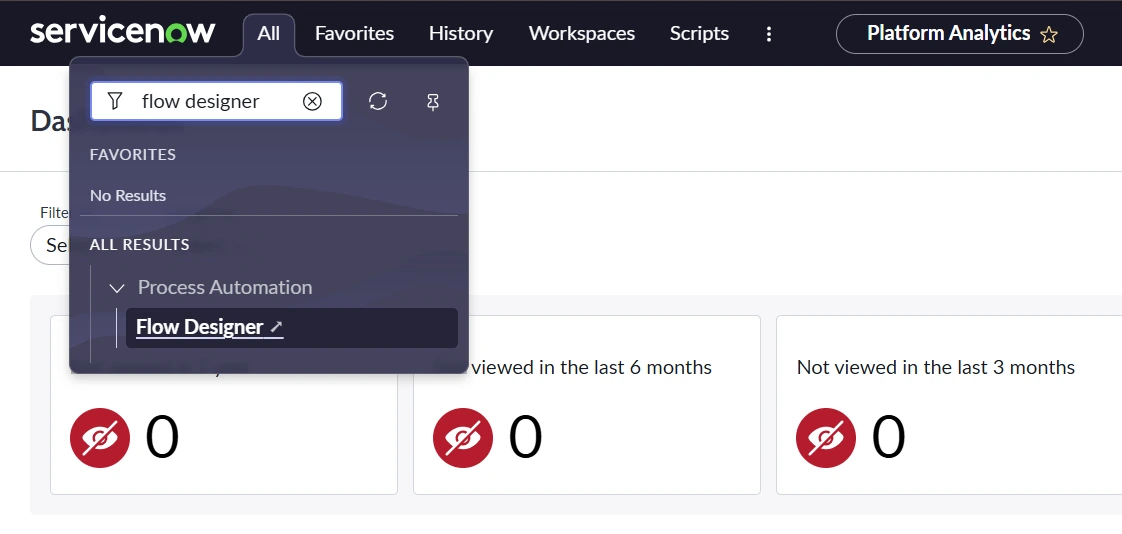Click the Platform Analytics pill button

[x=960, y=34]
